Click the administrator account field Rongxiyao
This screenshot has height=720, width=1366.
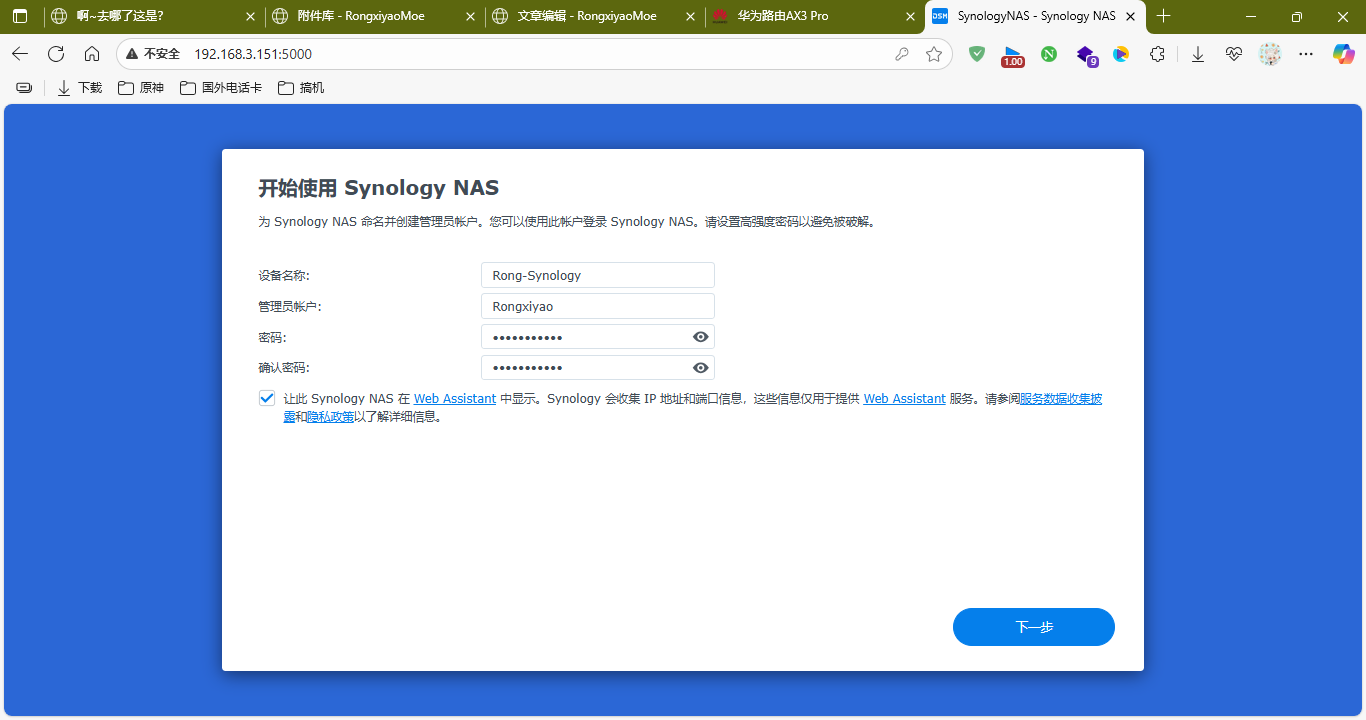(x=598, y=306)
